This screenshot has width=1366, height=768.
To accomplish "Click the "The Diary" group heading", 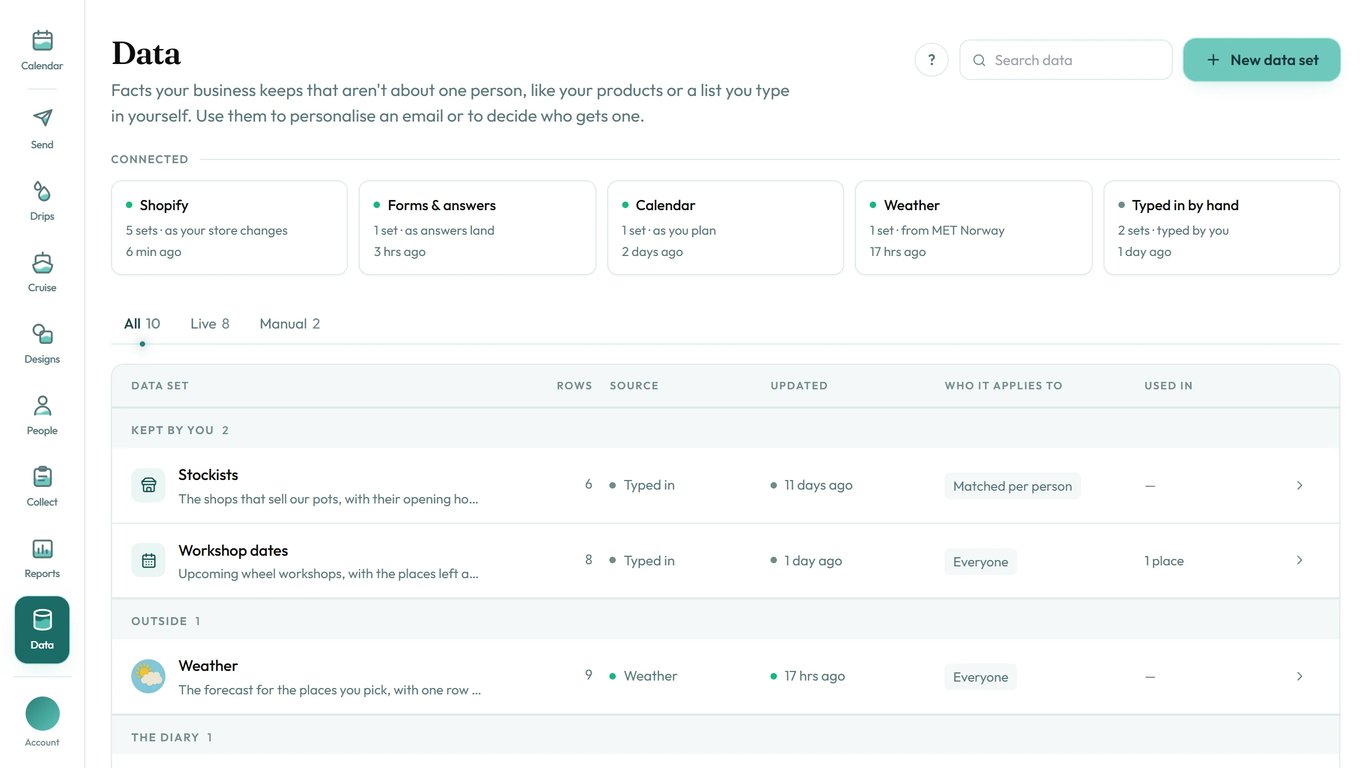I will click(172, 737).
